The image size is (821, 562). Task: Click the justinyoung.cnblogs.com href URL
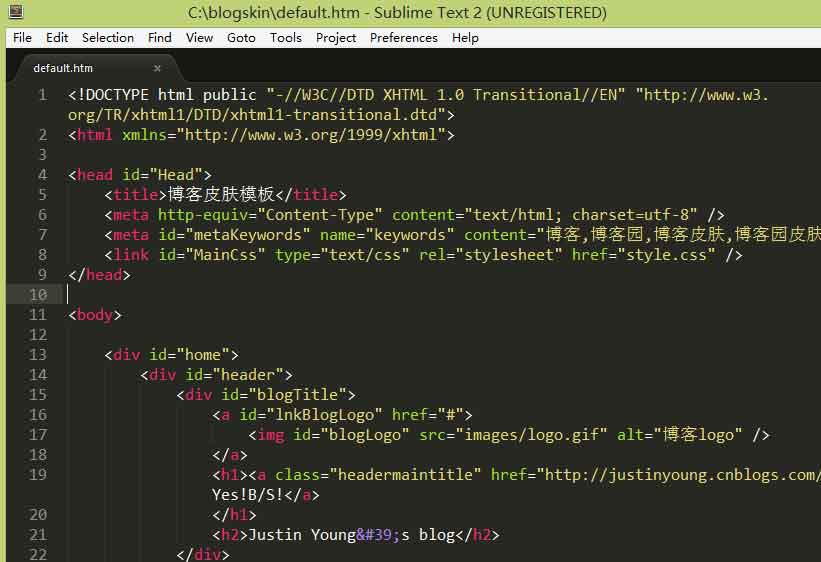click(x=683, y=475)
